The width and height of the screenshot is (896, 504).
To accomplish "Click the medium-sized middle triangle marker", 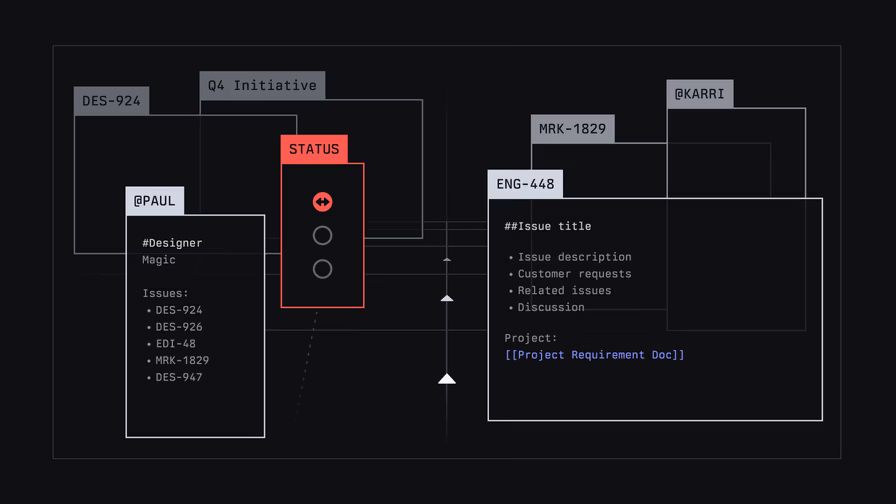I will point(447,298).
